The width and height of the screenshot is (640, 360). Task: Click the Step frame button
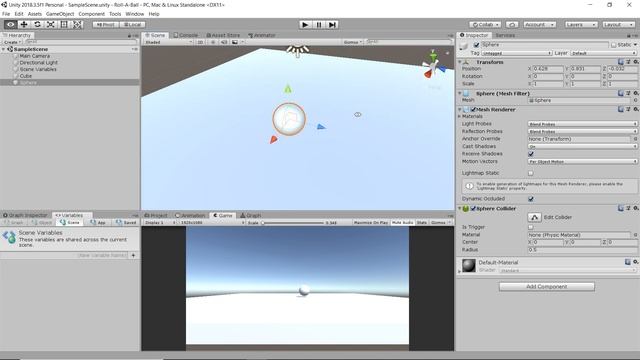click(x=332, y=24)
